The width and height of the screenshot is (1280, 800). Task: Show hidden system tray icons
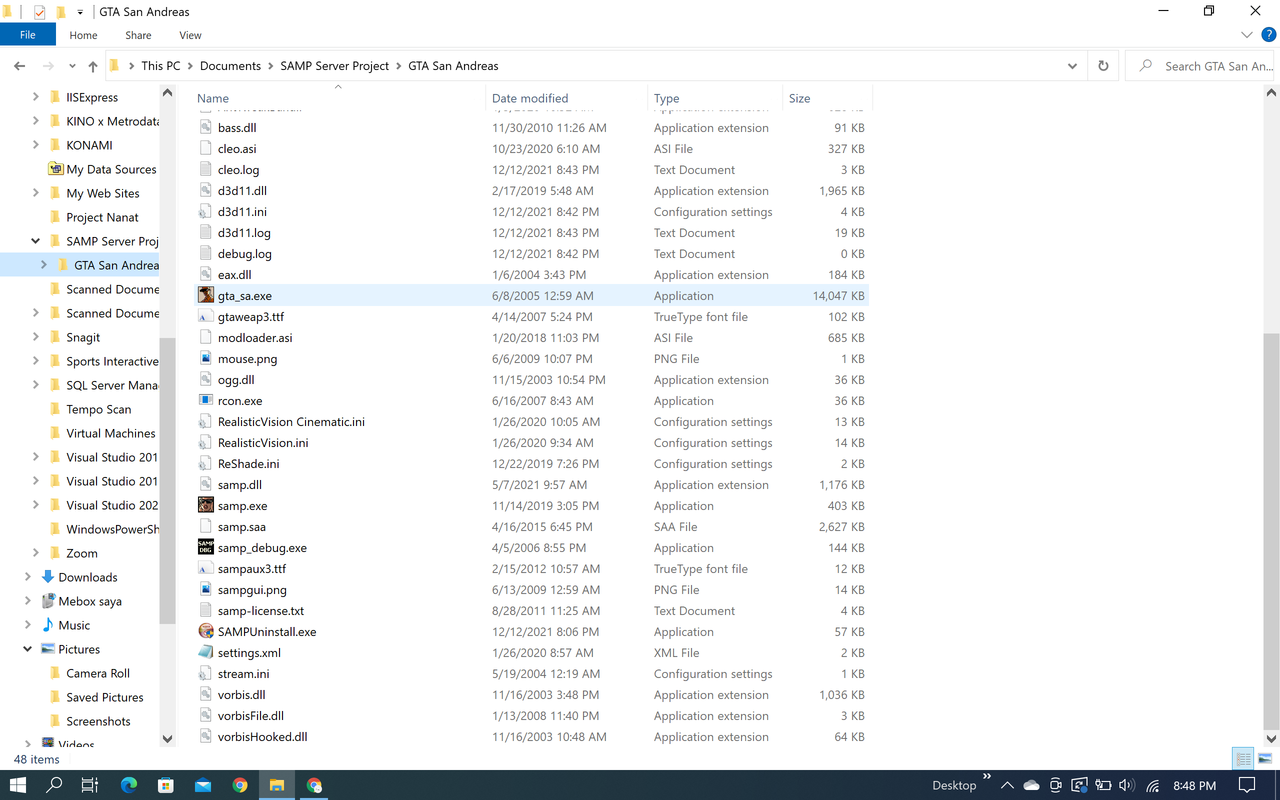click(1007, 785)
